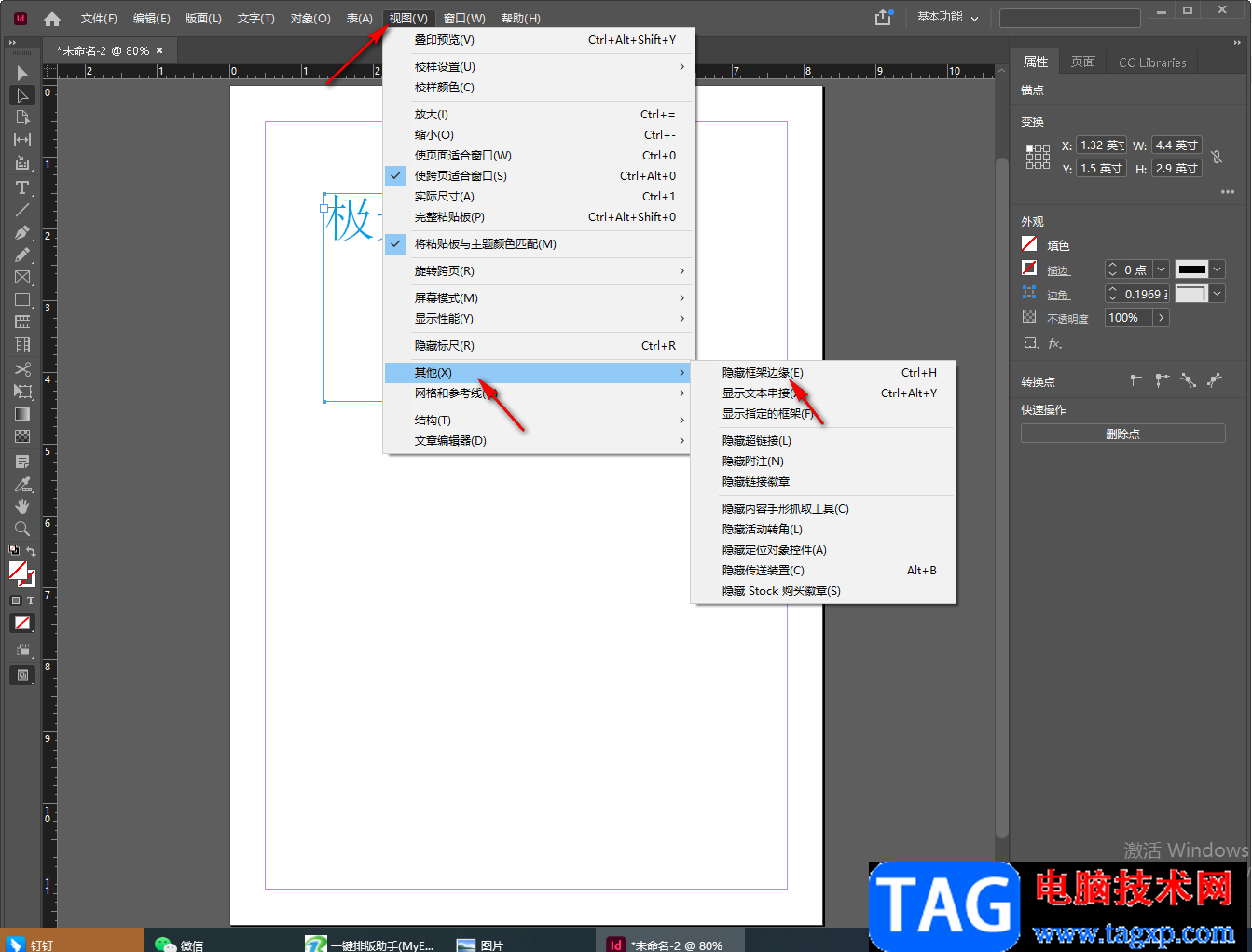The height and width of the screenshot is (952, 1252).
Task: Expand more transform options ellipsis
Action: pos(1228,192)
